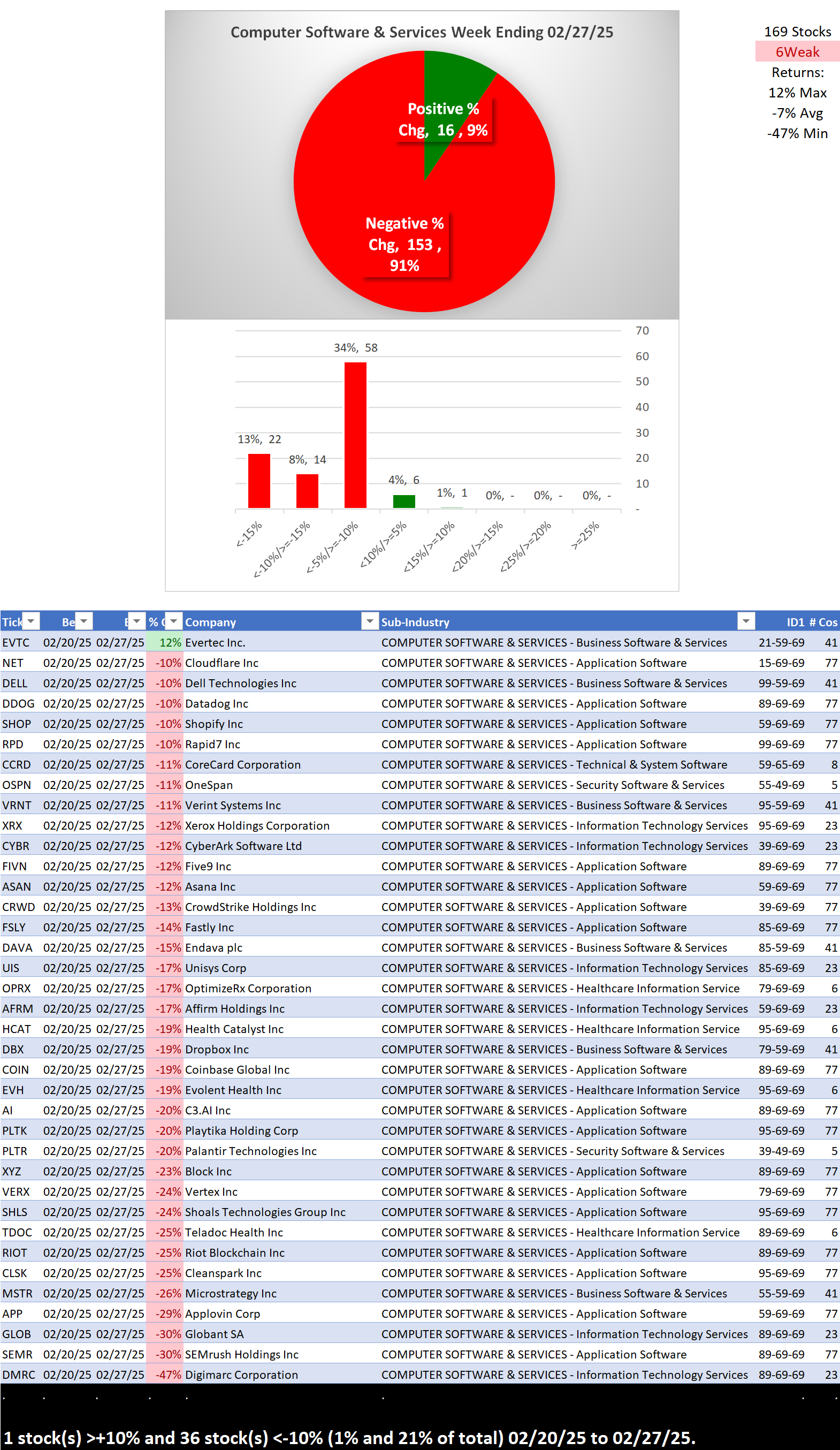The width and height of the screenshot is (840, 1450).
Task: Click the green 12% change cell for Evertec
Action: pyautogui.click(x=165, y=642)
